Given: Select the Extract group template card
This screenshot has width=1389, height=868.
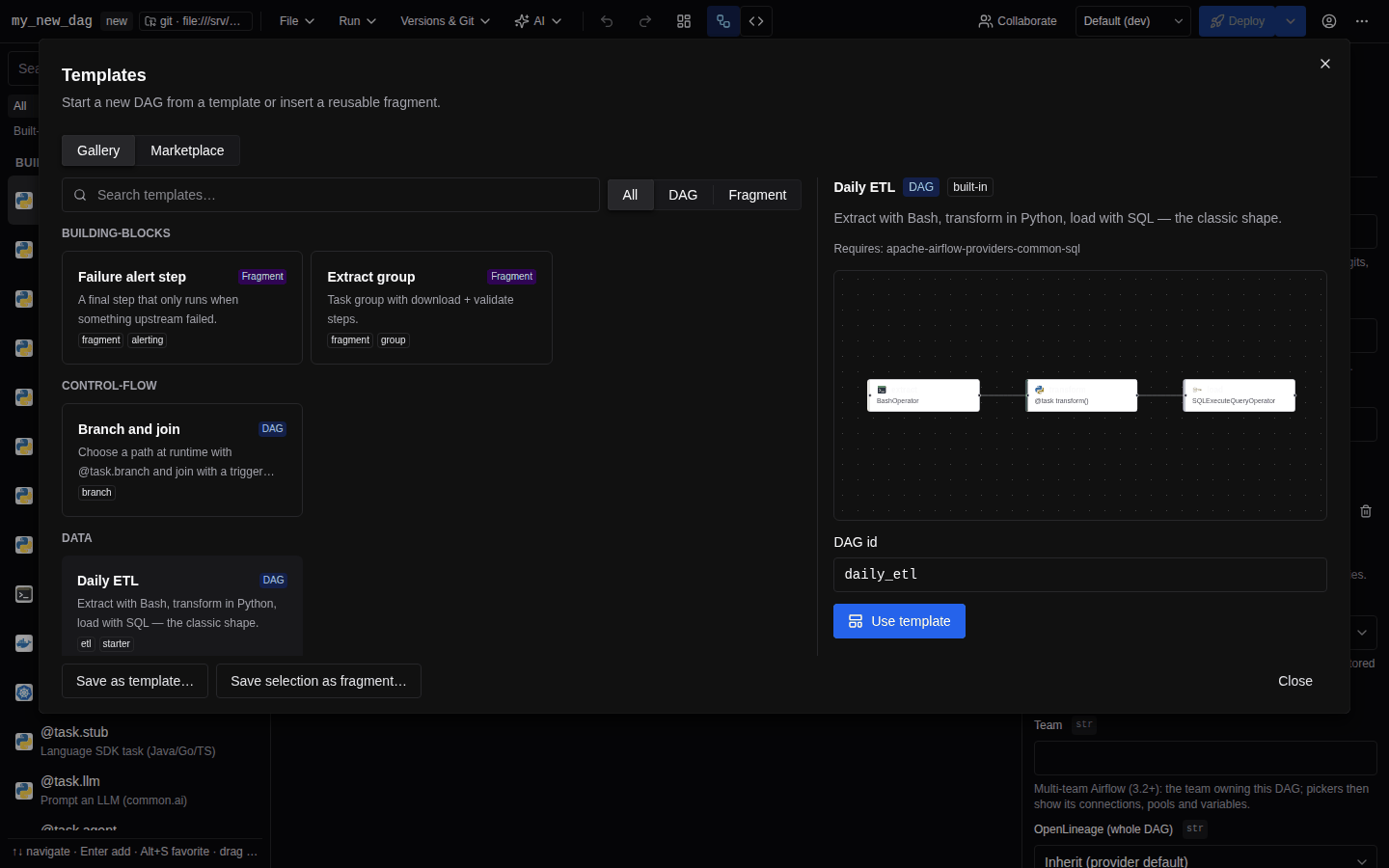Looking at the screenshot, I should 431,308.
